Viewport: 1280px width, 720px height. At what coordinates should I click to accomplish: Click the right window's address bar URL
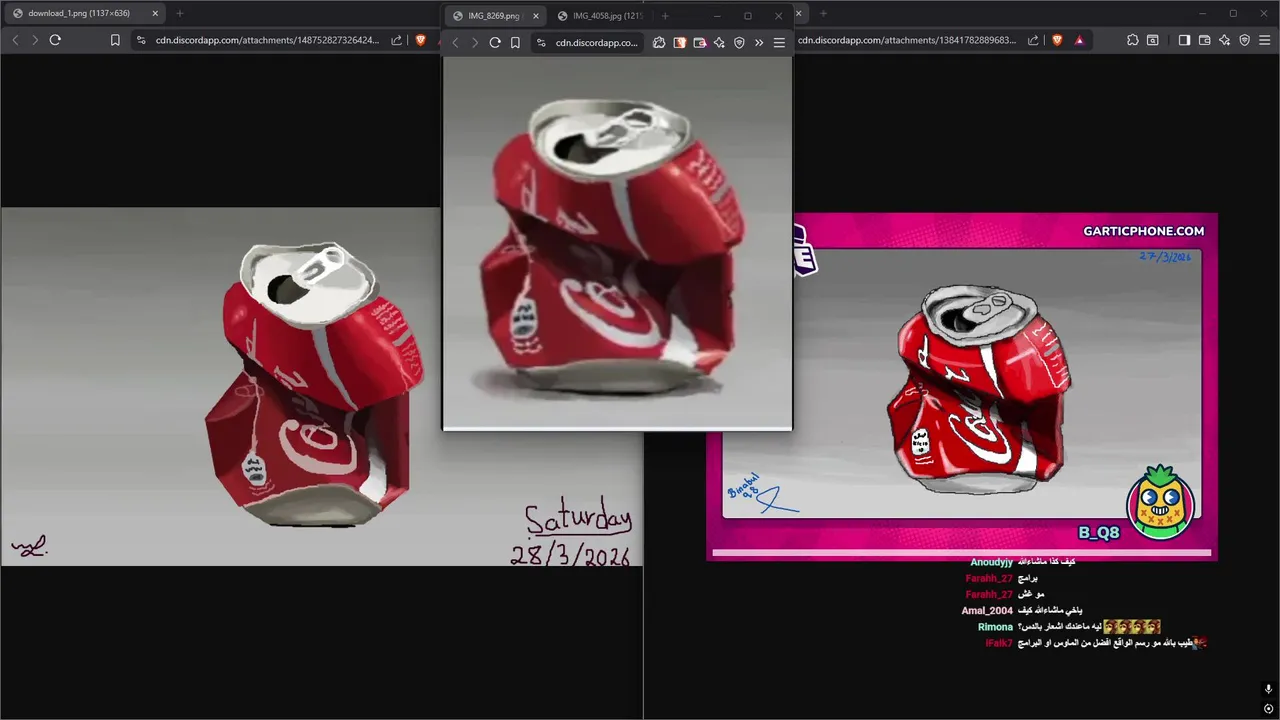(907, 40)
